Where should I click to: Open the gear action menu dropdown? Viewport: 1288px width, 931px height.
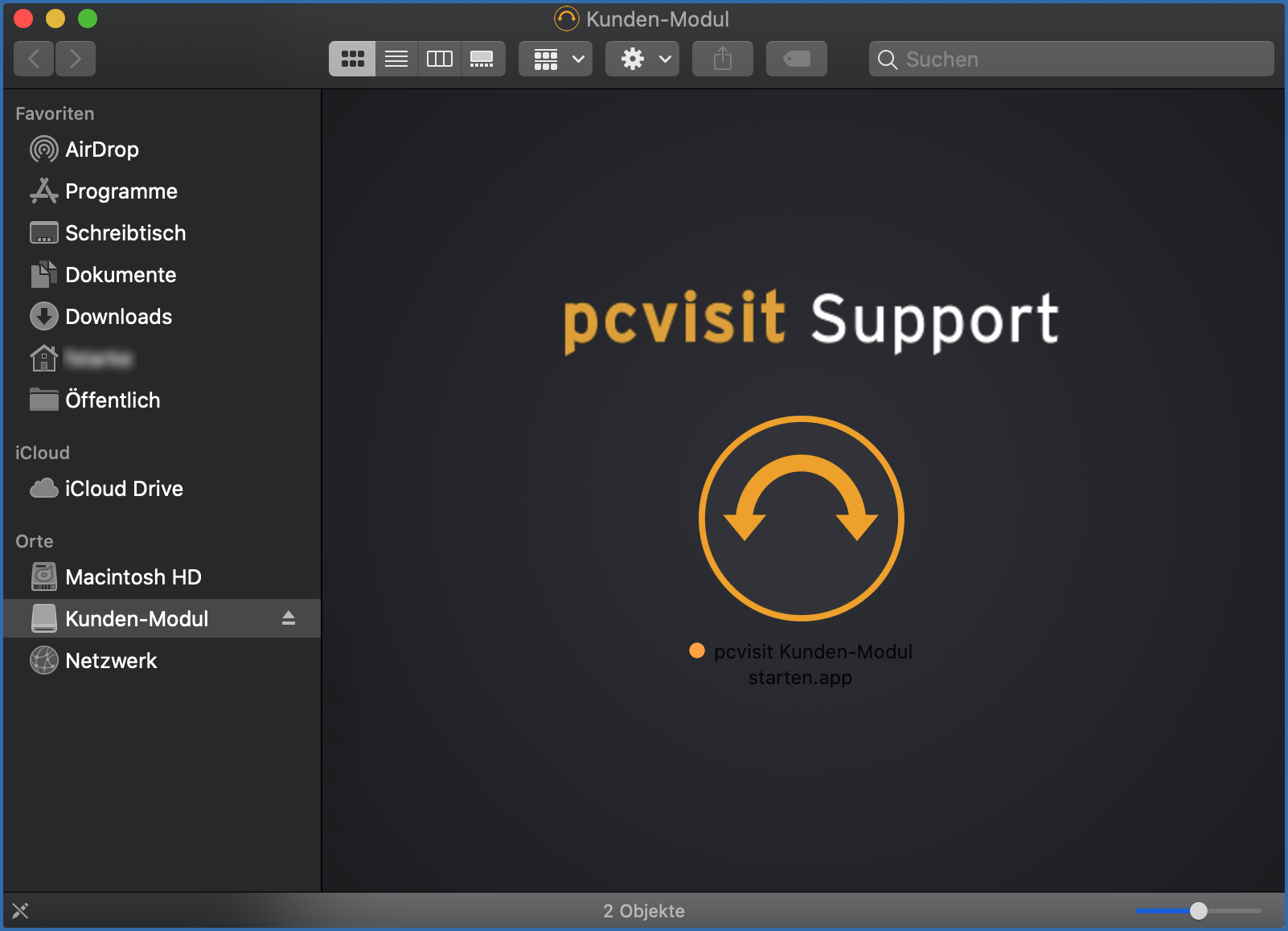(x=642, y=59)
